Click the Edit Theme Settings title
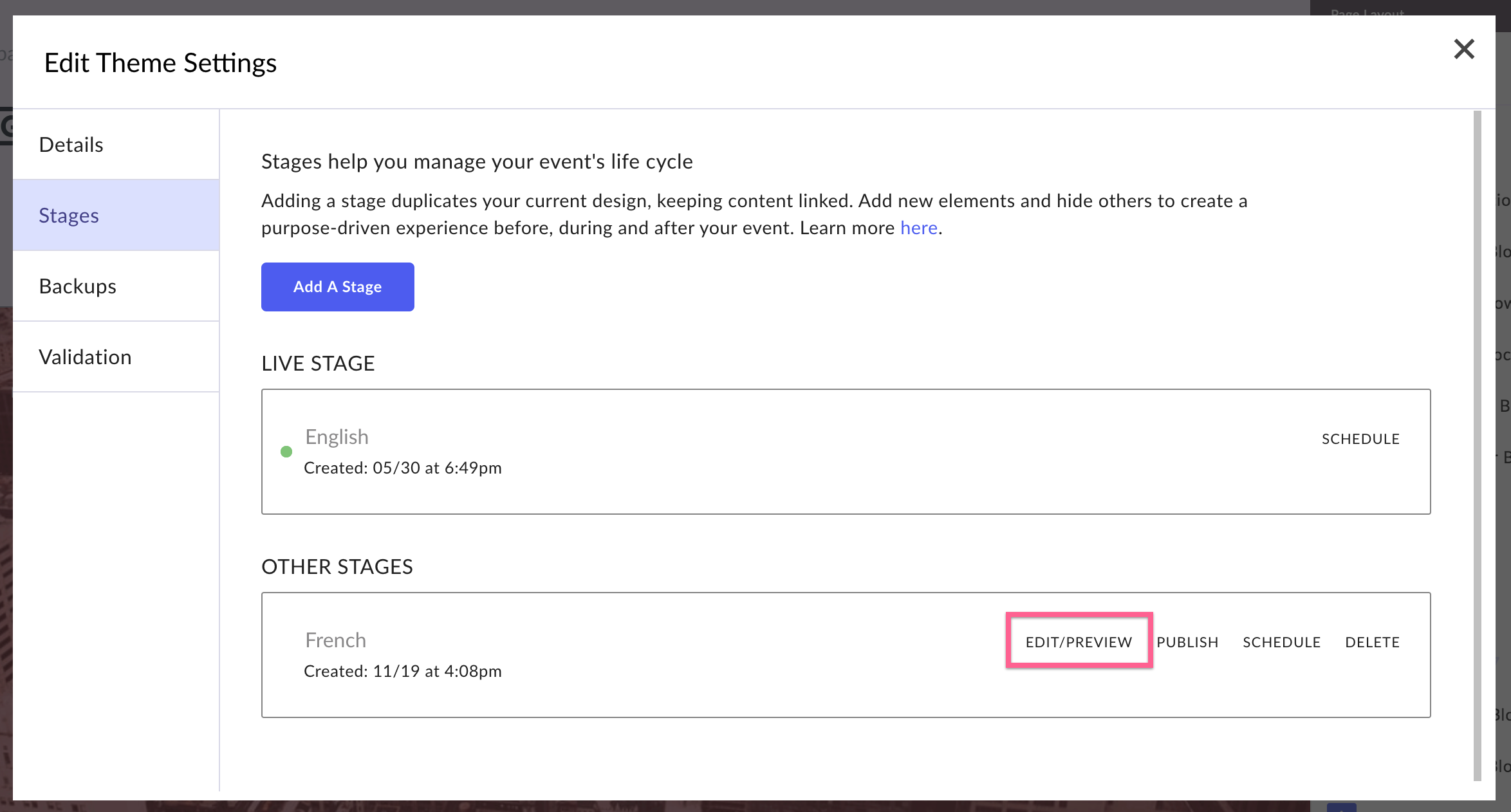Image resolution: width=1511 pixels, height=812 pixels. coord(160,63)
